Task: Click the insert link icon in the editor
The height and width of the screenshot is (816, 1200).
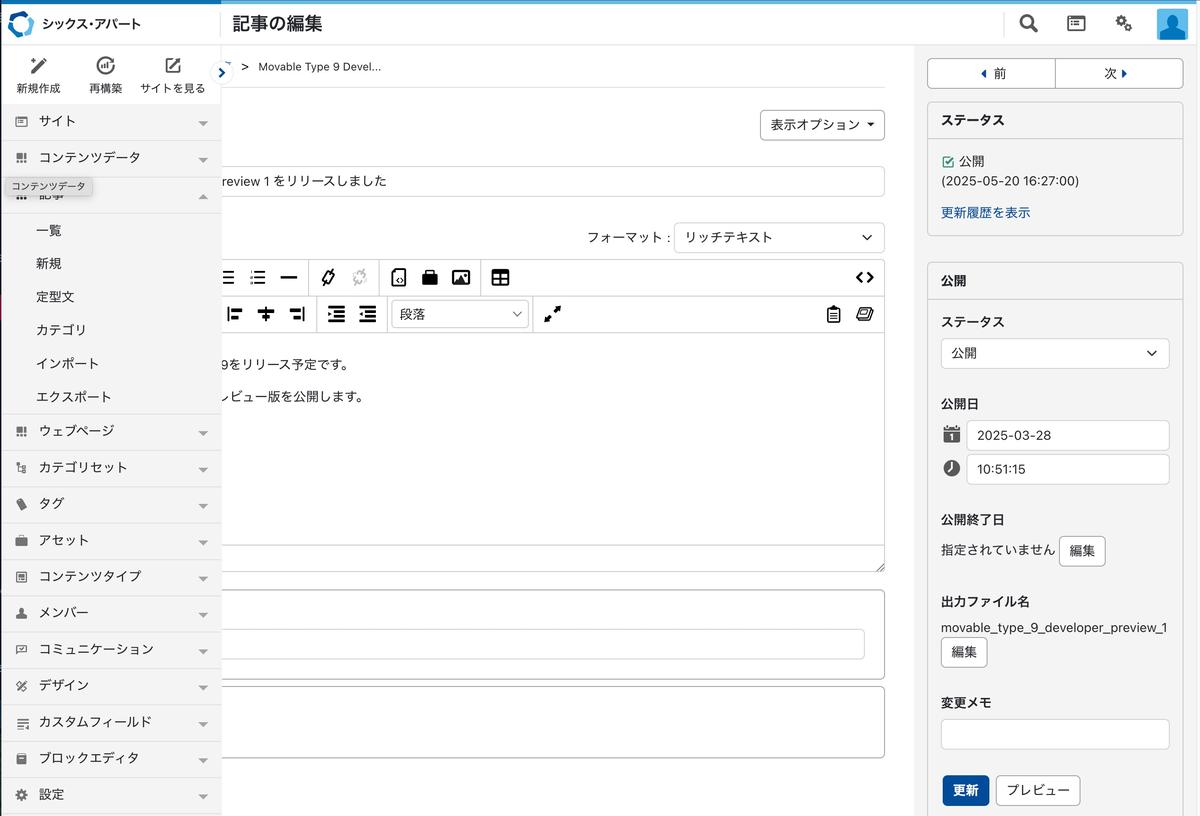Action: click(328, 278)
